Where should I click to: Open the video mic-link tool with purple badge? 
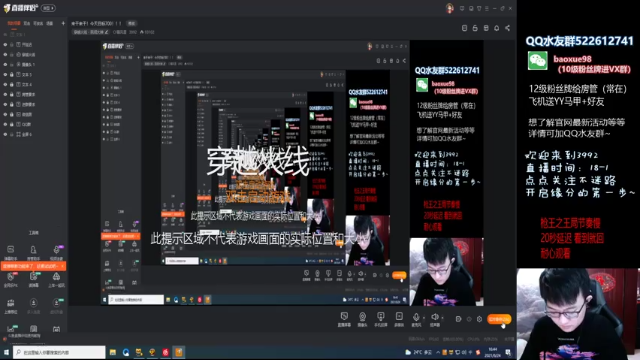pos(56,252)
